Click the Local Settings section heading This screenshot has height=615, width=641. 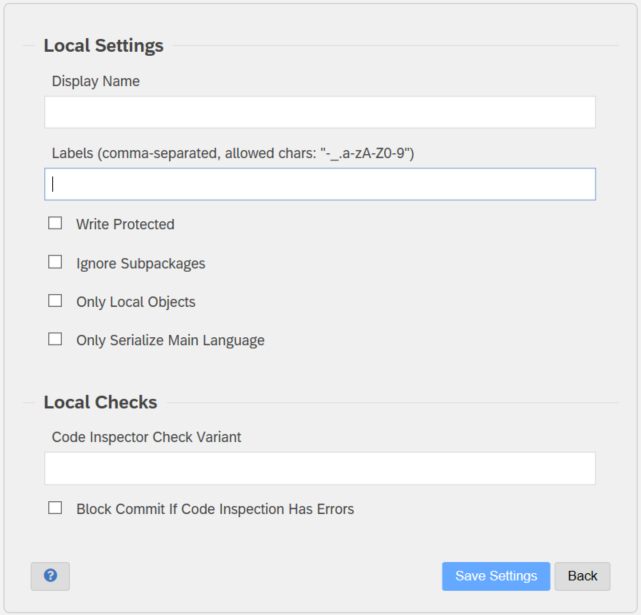tap(103, 45)
